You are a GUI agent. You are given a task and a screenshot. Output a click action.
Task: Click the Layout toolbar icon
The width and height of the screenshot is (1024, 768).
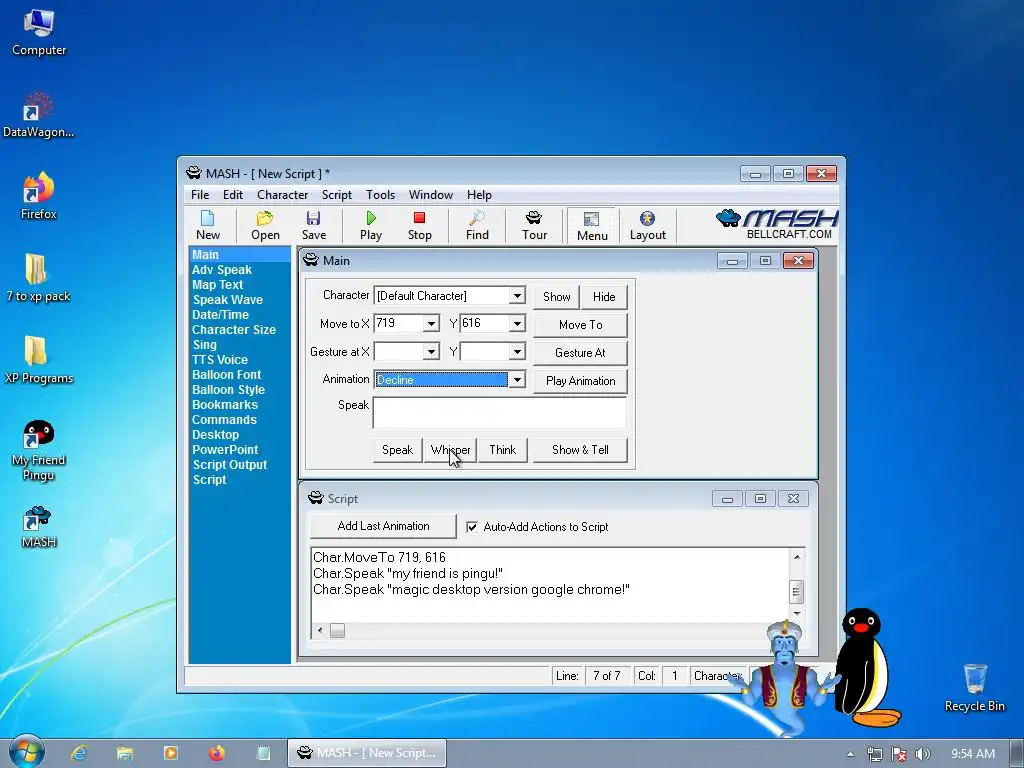[x=647, y=225]
